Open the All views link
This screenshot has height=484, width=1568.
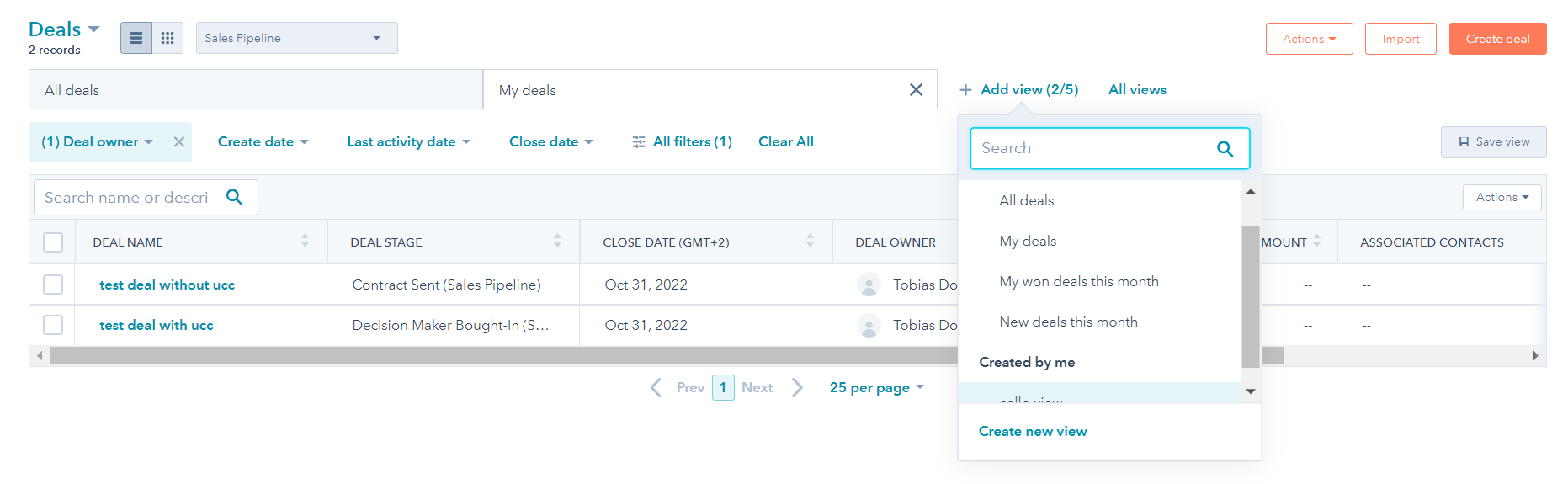1137,89
